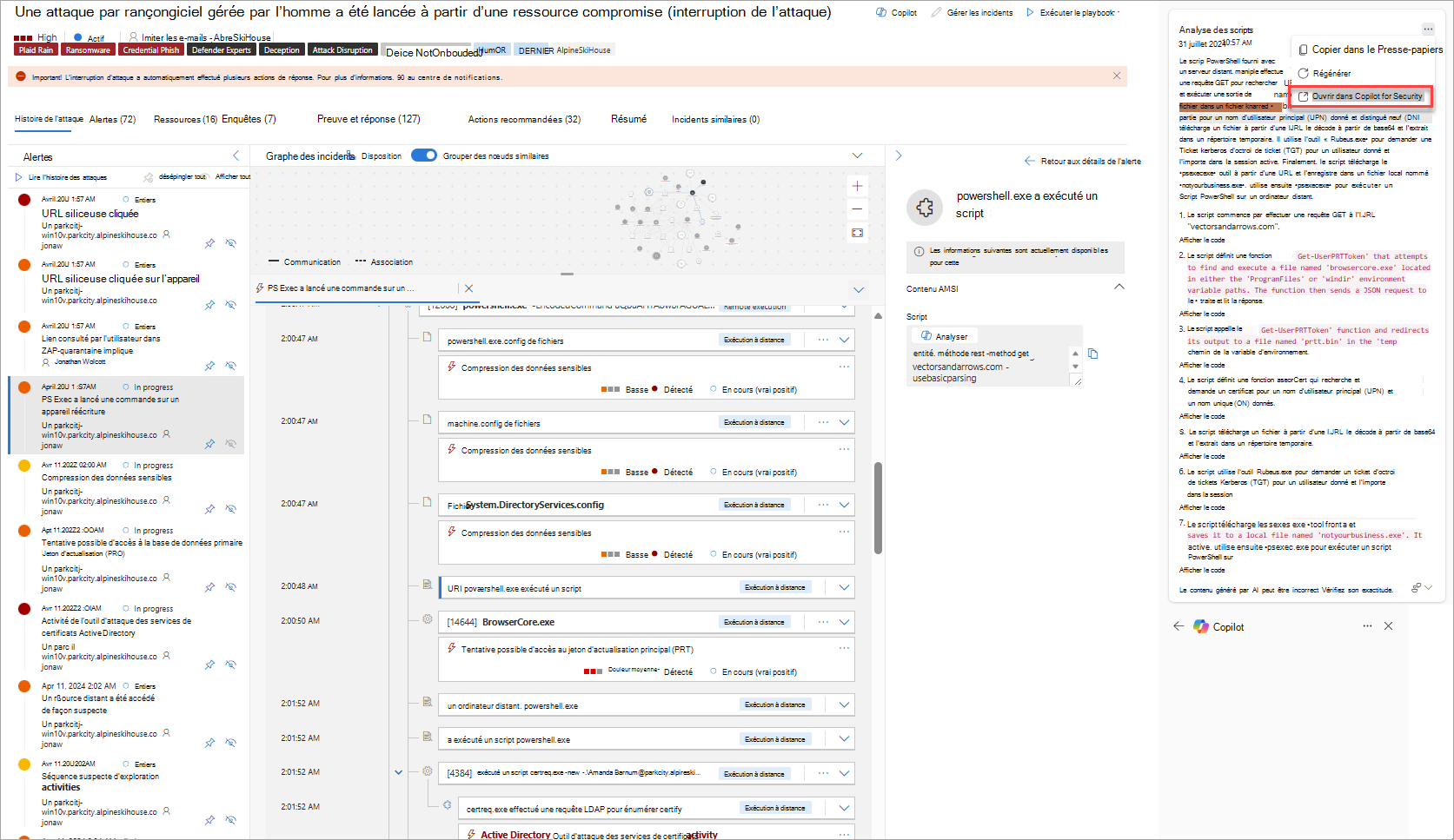Click the puzzle icon next to powershell.exe script title

tap(925, 208)
